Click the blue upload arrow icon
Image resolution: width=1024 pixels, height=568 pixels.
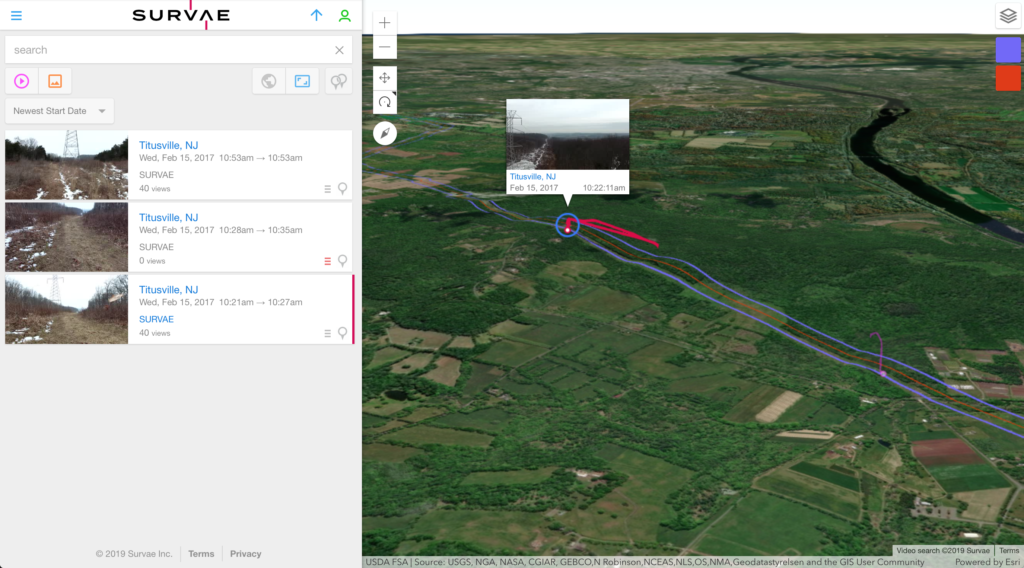[317, 16]
